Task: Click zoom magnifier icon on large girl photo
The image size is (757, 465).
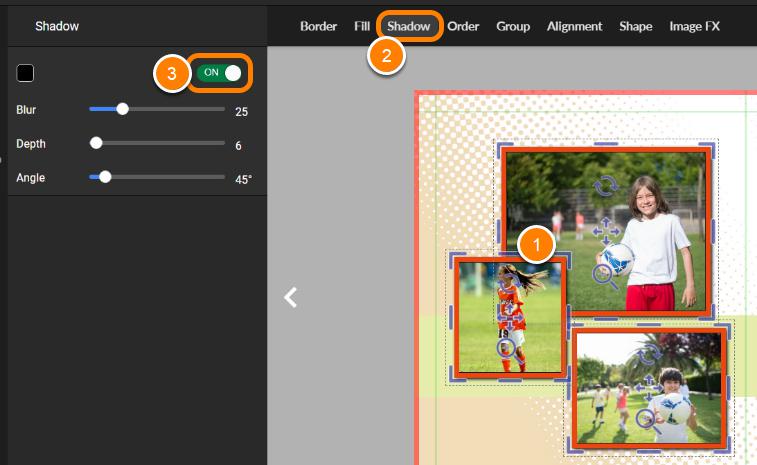Action: tap(605, 277)
